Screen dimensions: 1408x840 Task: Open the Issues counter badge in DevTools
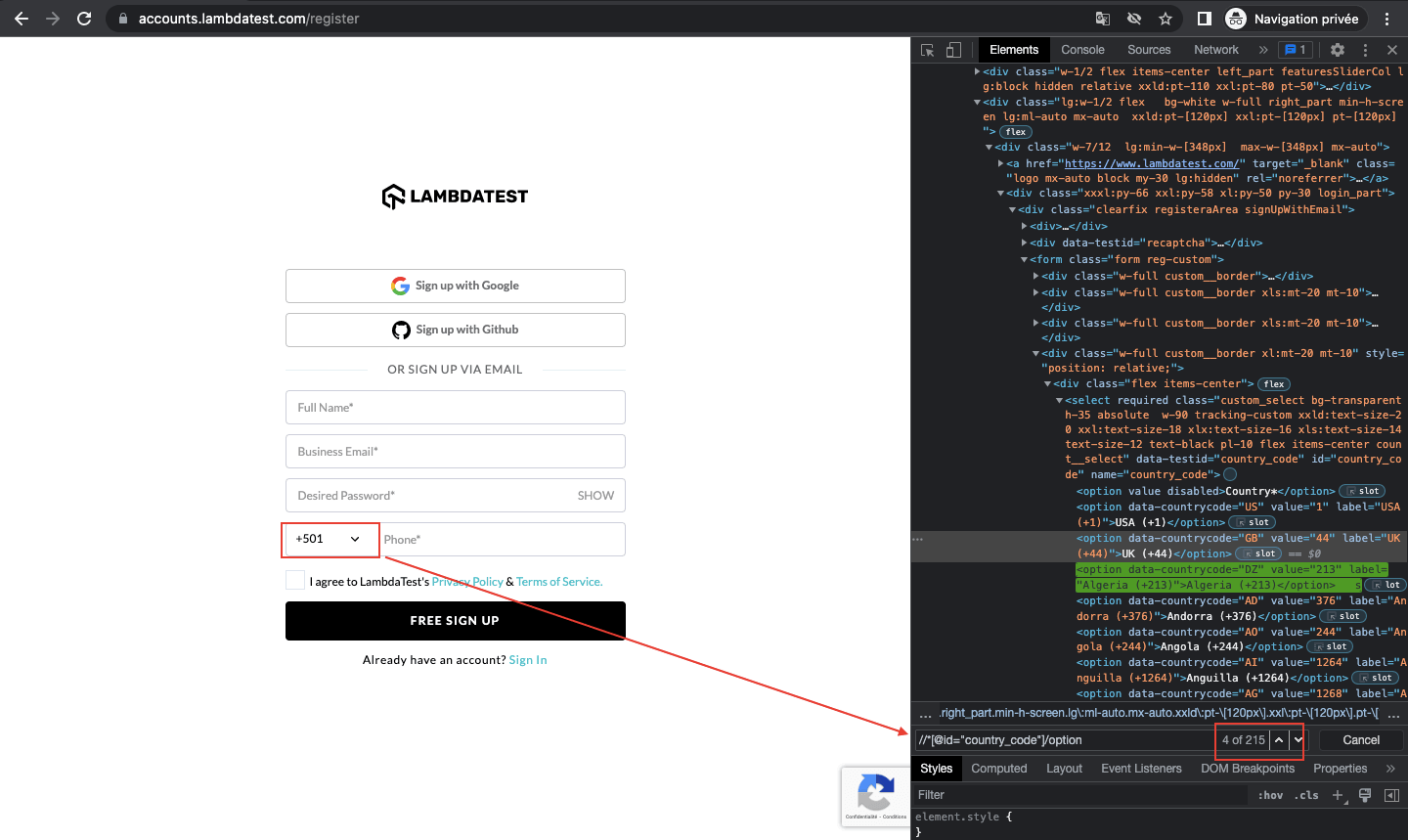1295,49
